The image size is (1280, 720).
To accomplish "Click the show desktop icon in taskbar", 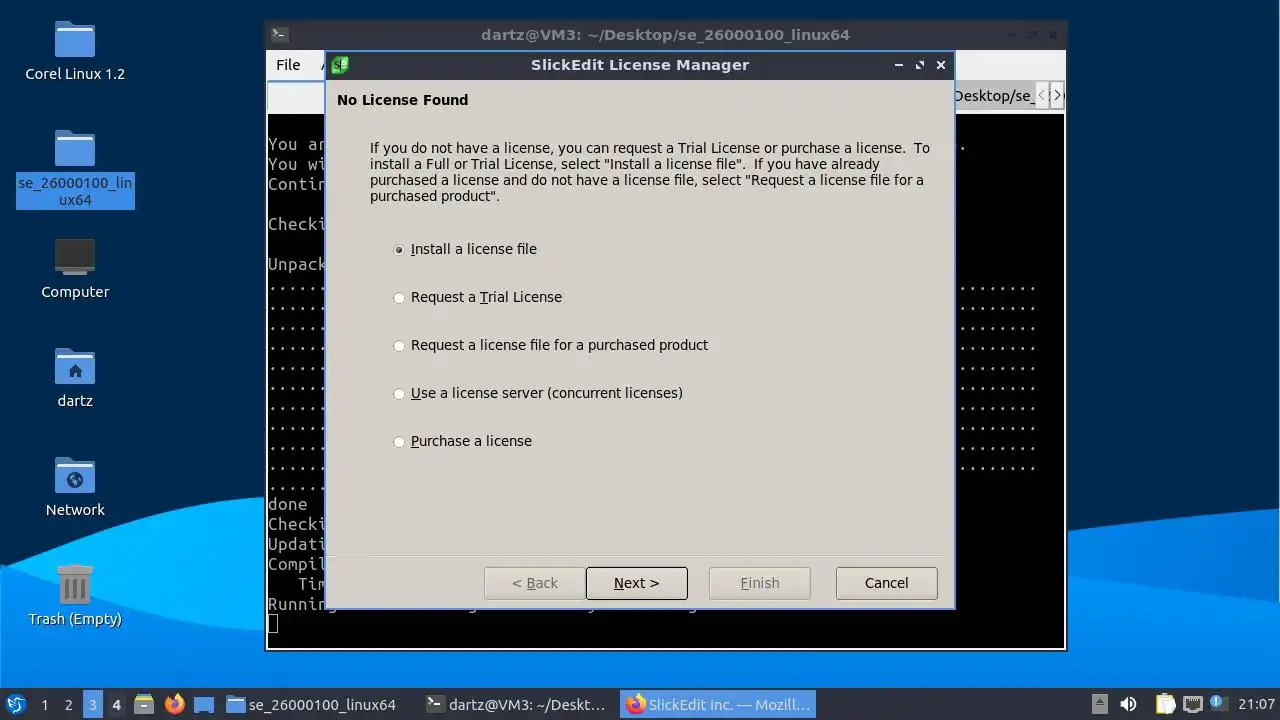I will coord(204,704).
